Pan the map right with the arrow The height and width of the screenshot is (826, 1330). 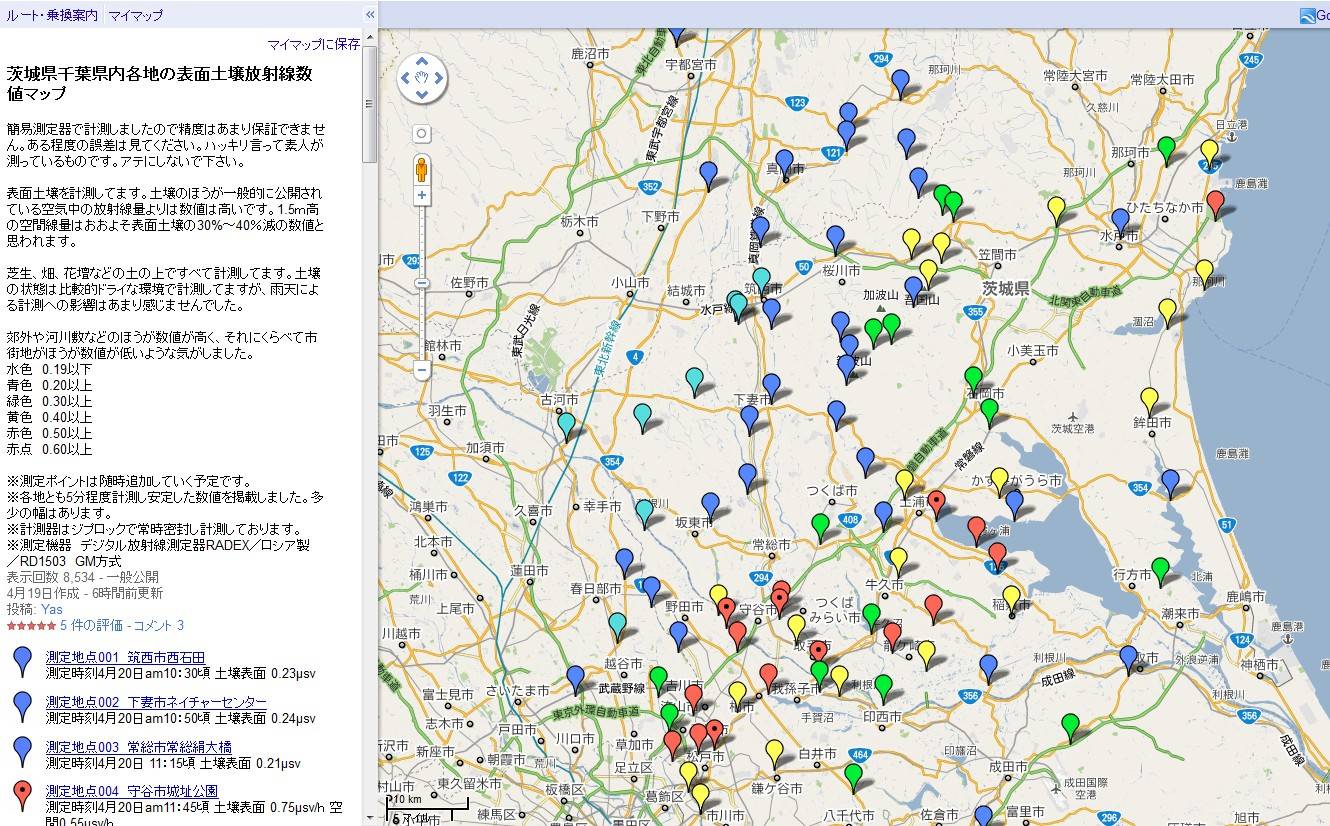pyautogui.click(x=438, y=79)
